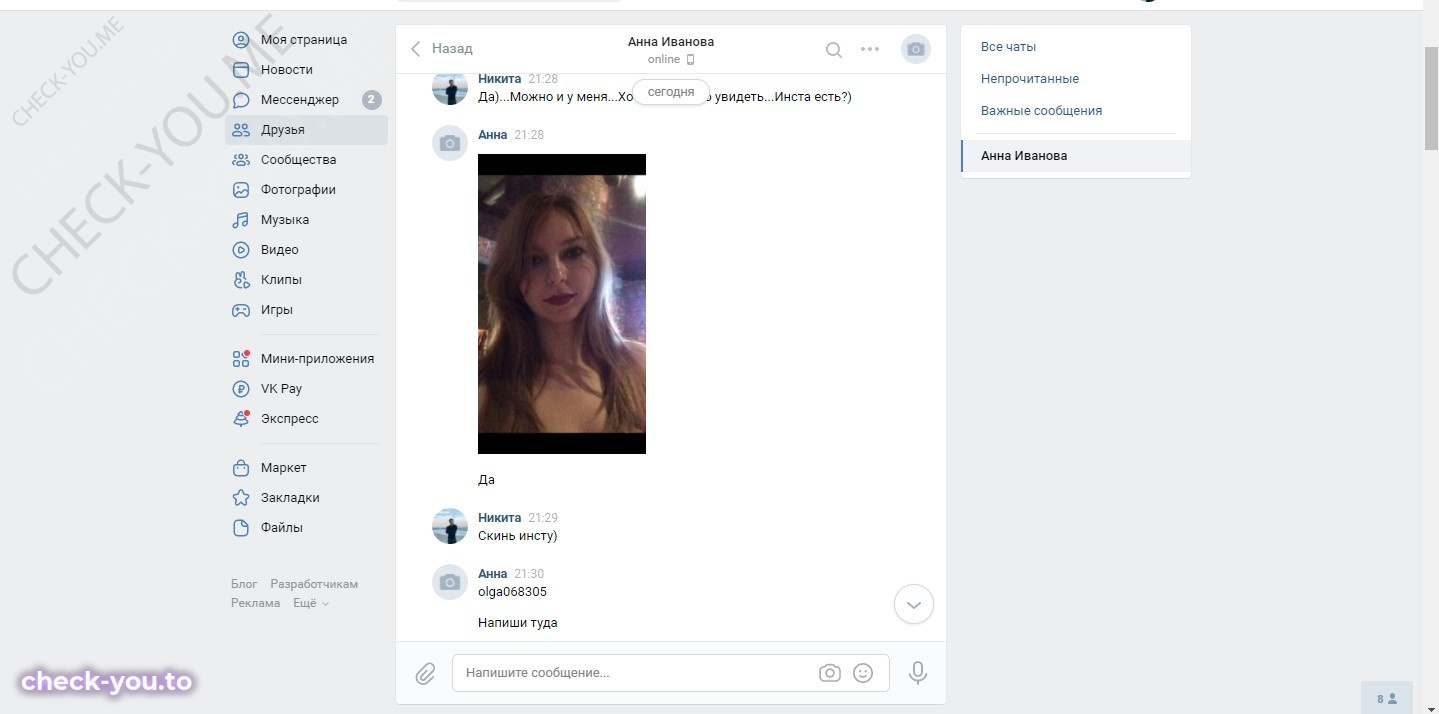
Task: Click the message text olga068305
Action: pyautogui.click(x=512, y=592)
